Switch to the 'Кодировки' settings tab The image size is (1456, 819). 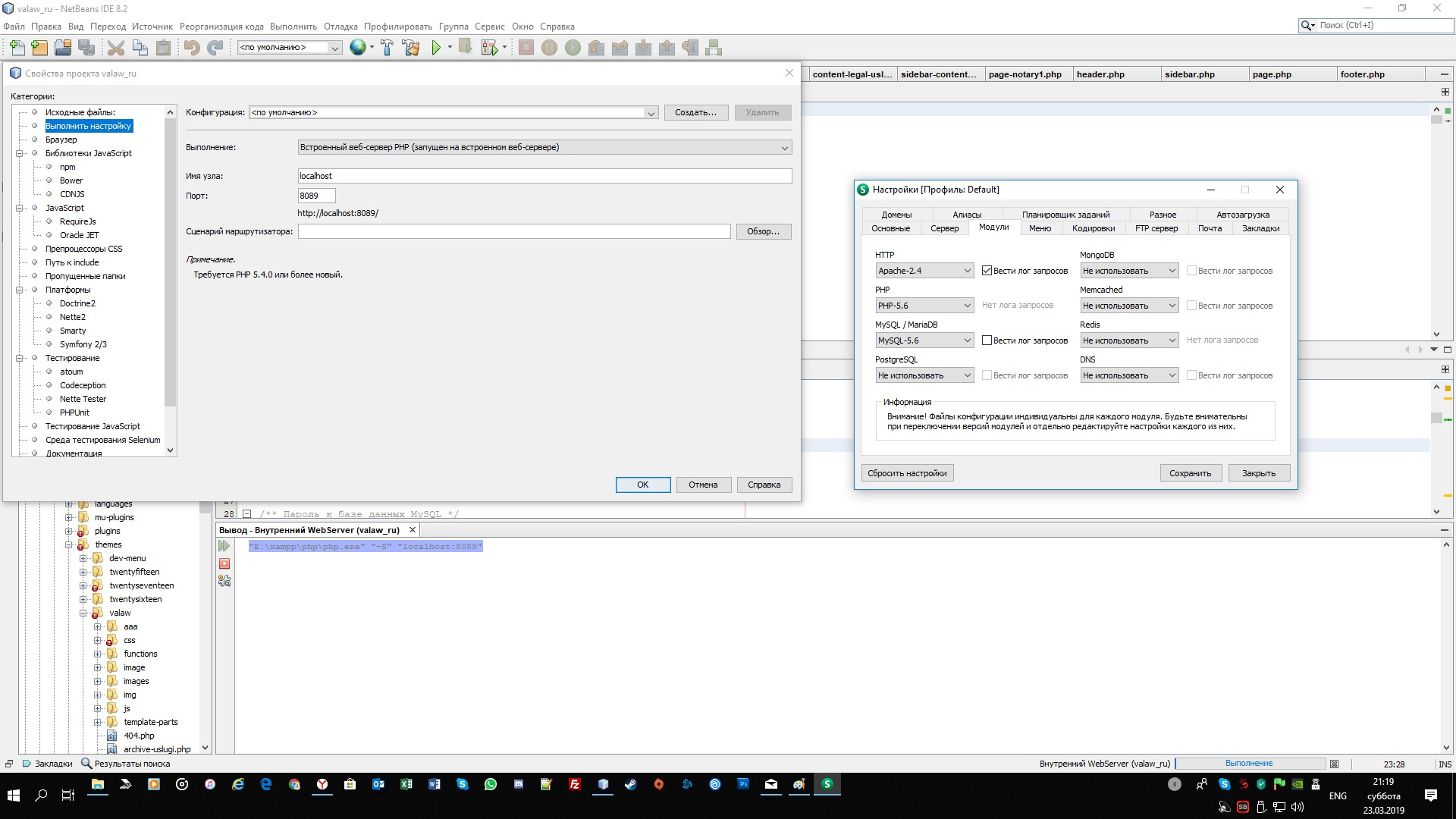1094,228
